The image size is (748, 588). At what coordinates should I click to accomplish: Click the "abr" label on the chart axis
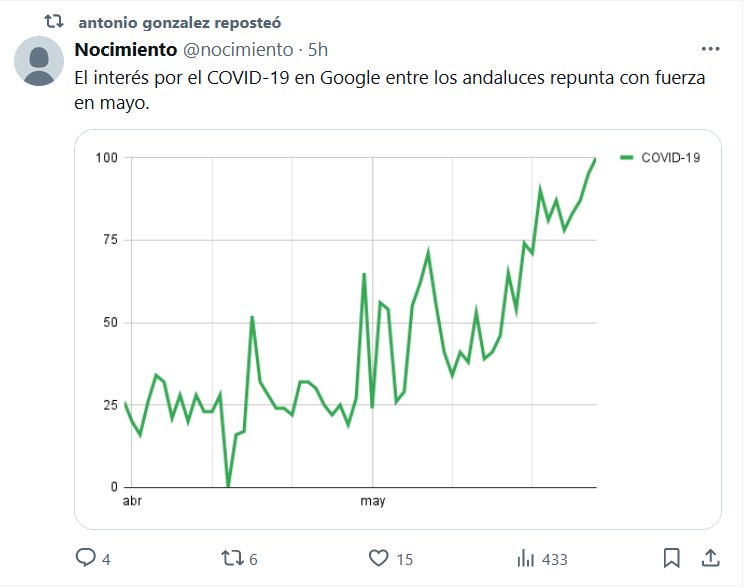pos(132,501)
